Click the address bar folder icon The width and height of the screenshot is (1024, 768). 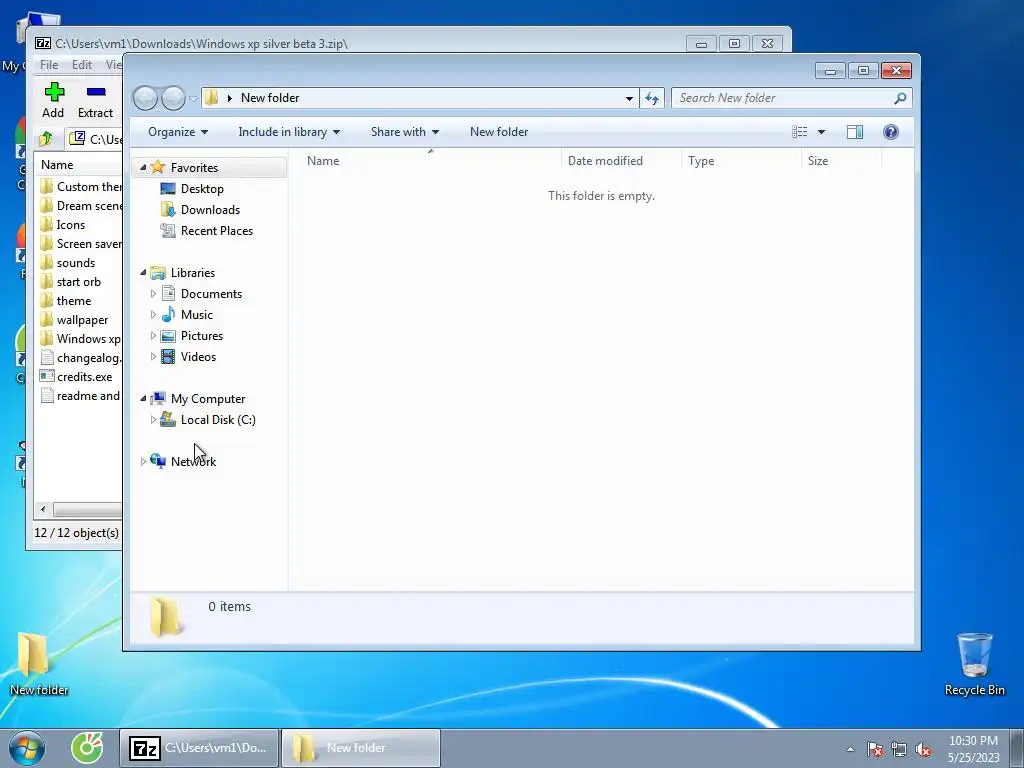pyautogui.click(x=212, y=98)
